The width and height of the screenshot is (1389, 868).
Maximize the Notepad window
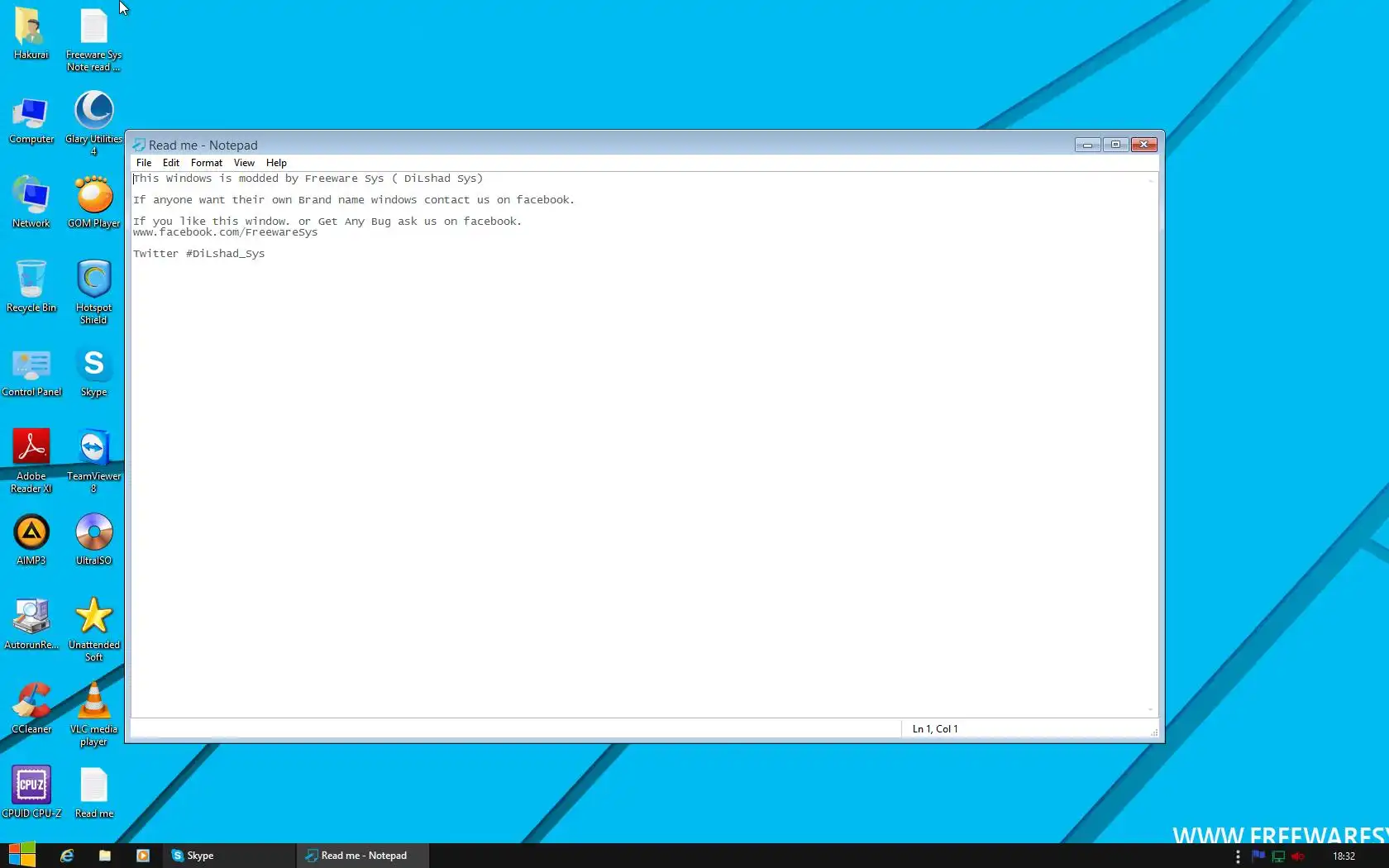click(1115, 145)
